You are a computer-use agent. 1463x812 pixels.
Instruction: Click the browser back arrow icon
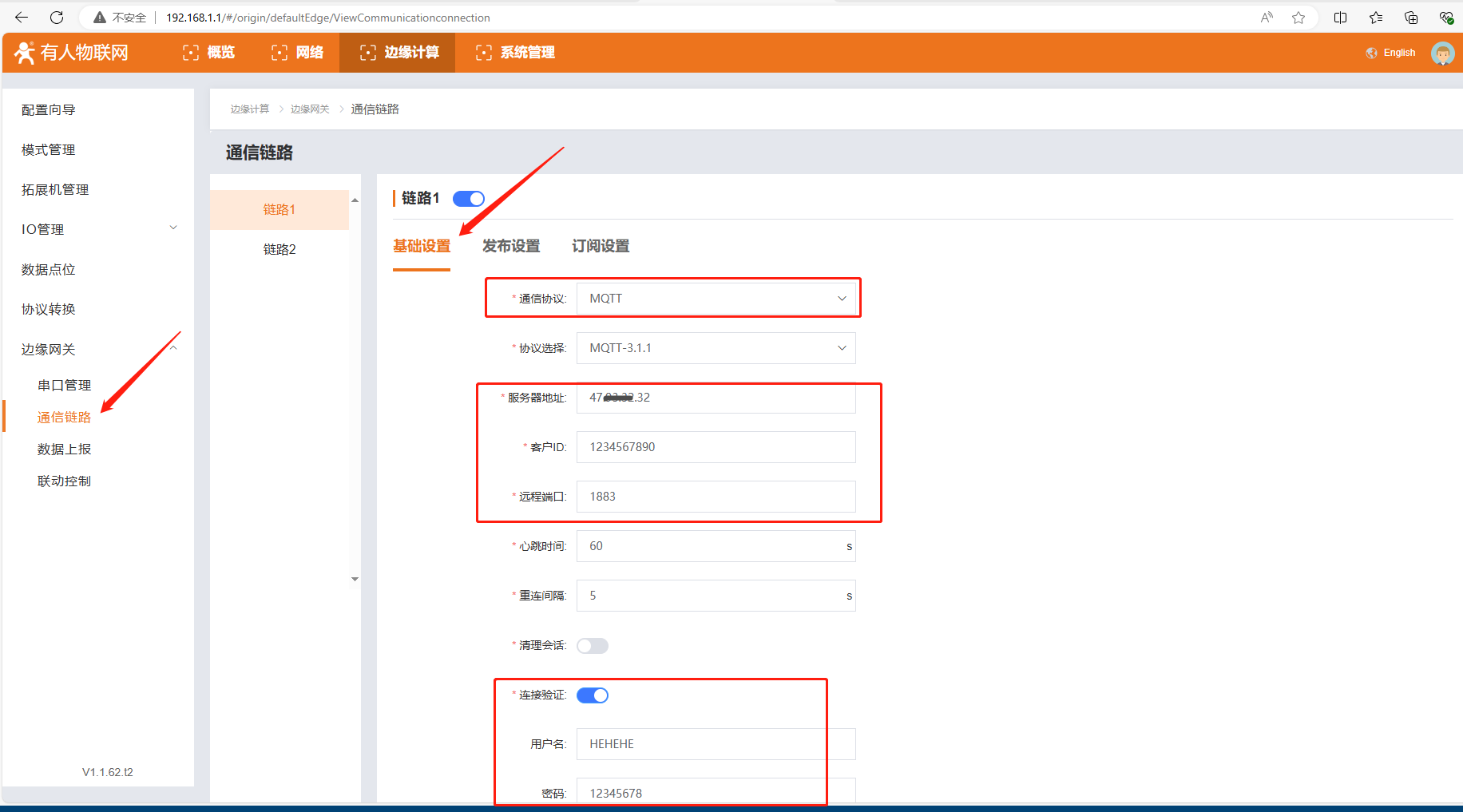coord(22,18)
